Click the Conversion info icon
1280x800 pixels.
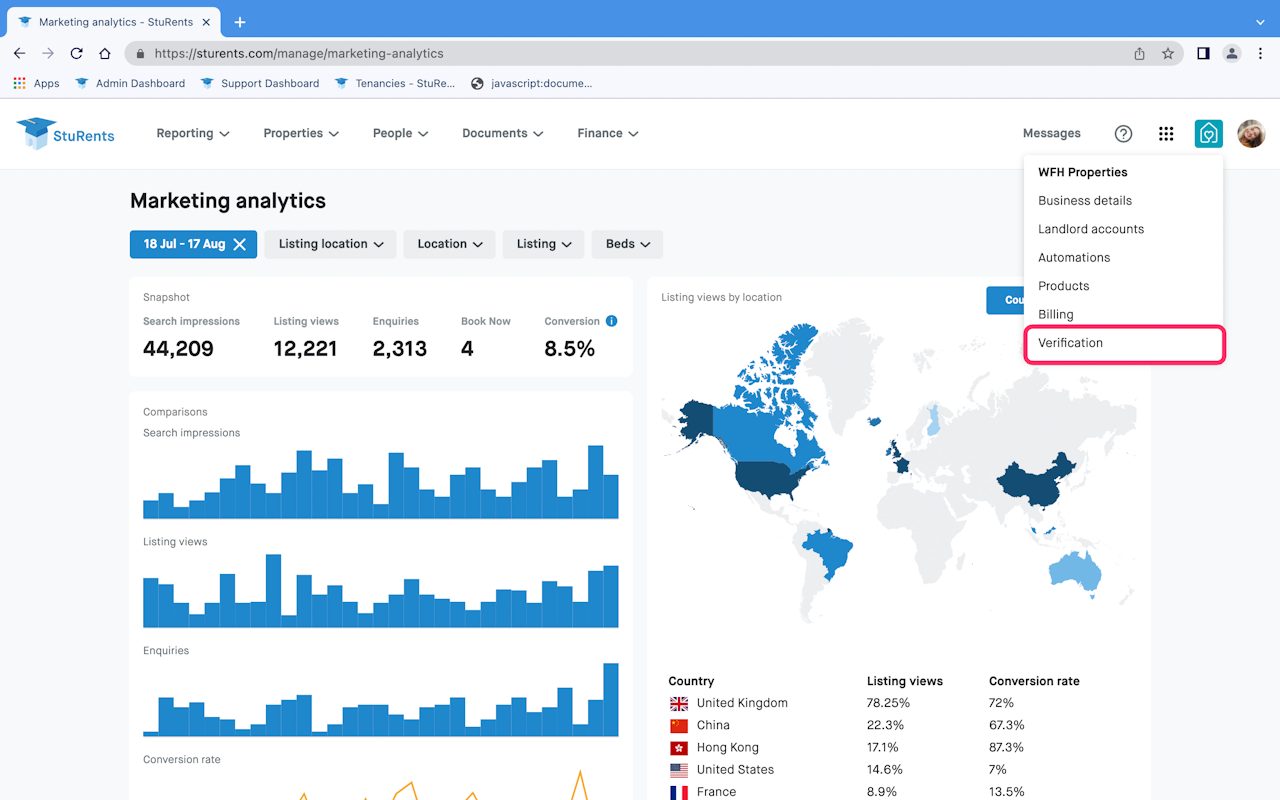coord(611,321)
